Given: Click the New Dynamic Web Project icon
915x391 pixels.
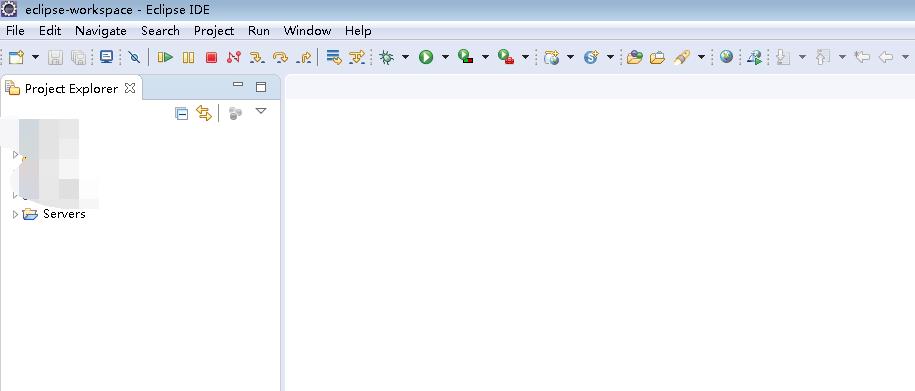Looking at the screenshot, I should coord(551,57).
